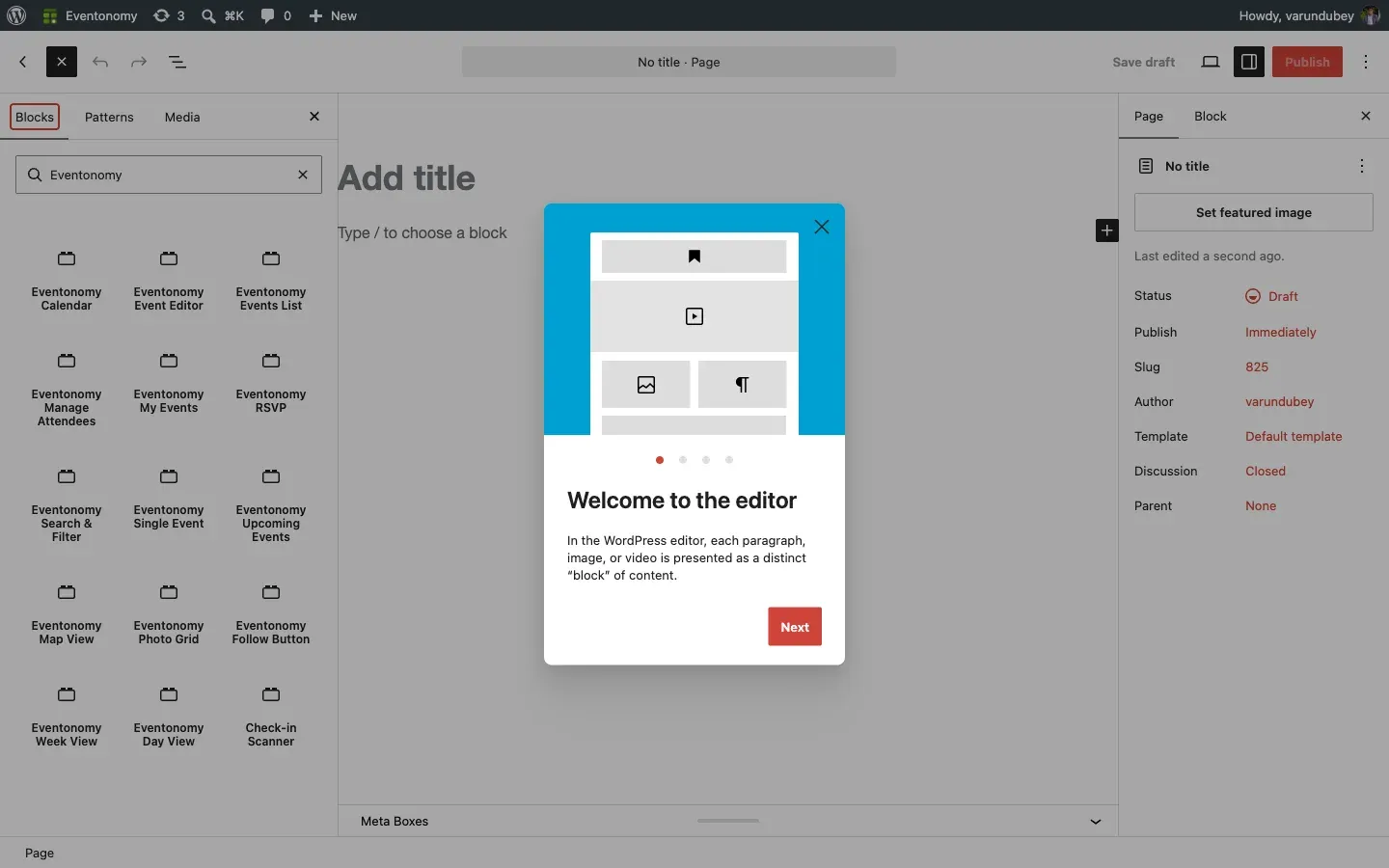Open the New content menu in admin bar
The width and height of the screenshot is (1389, 868).
[333, 15]
